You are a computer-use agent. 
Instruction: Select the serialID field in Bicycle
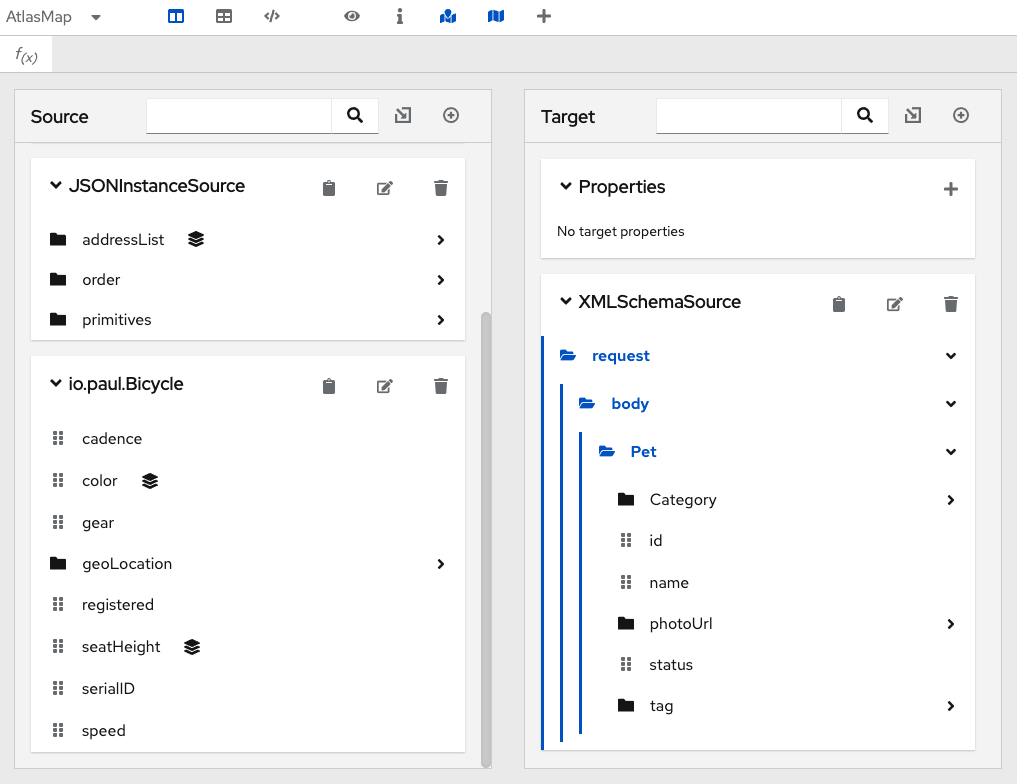point(108,689)
